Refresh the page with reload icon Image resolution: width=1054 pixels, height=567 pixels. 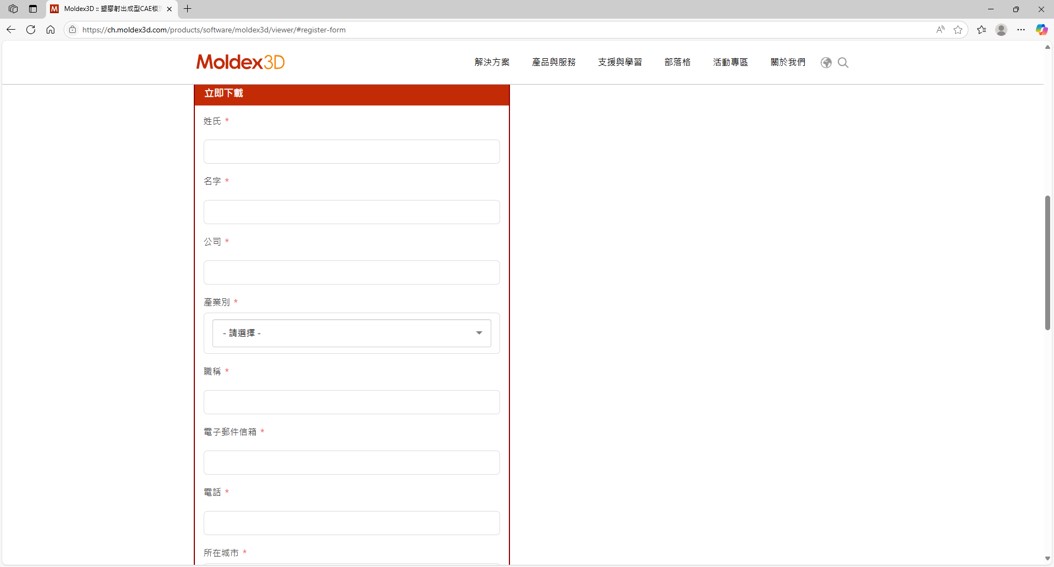[30, 30]
